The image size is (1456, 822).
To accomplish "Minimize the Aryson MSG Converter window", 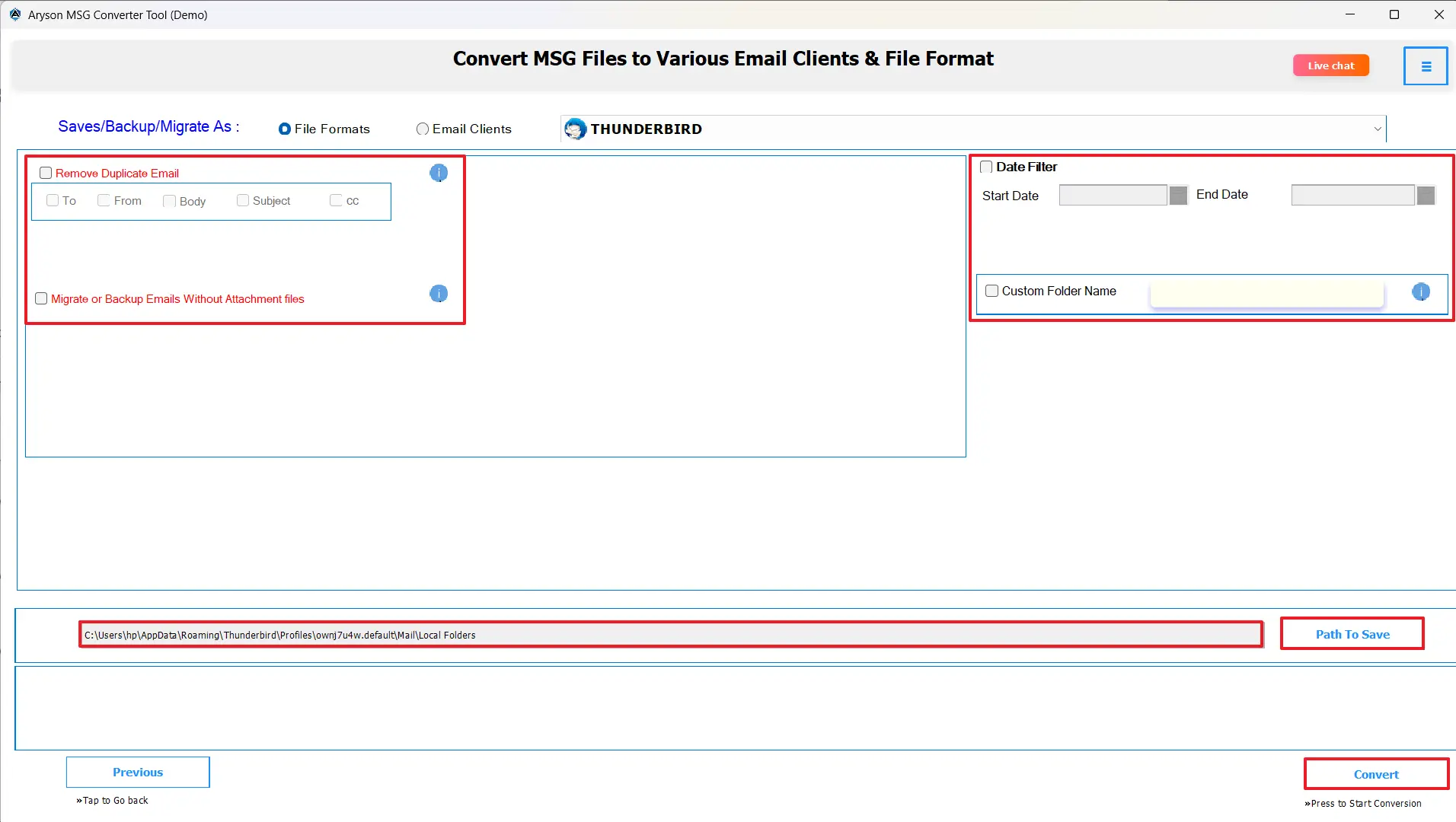I will tap(1350, 14).
